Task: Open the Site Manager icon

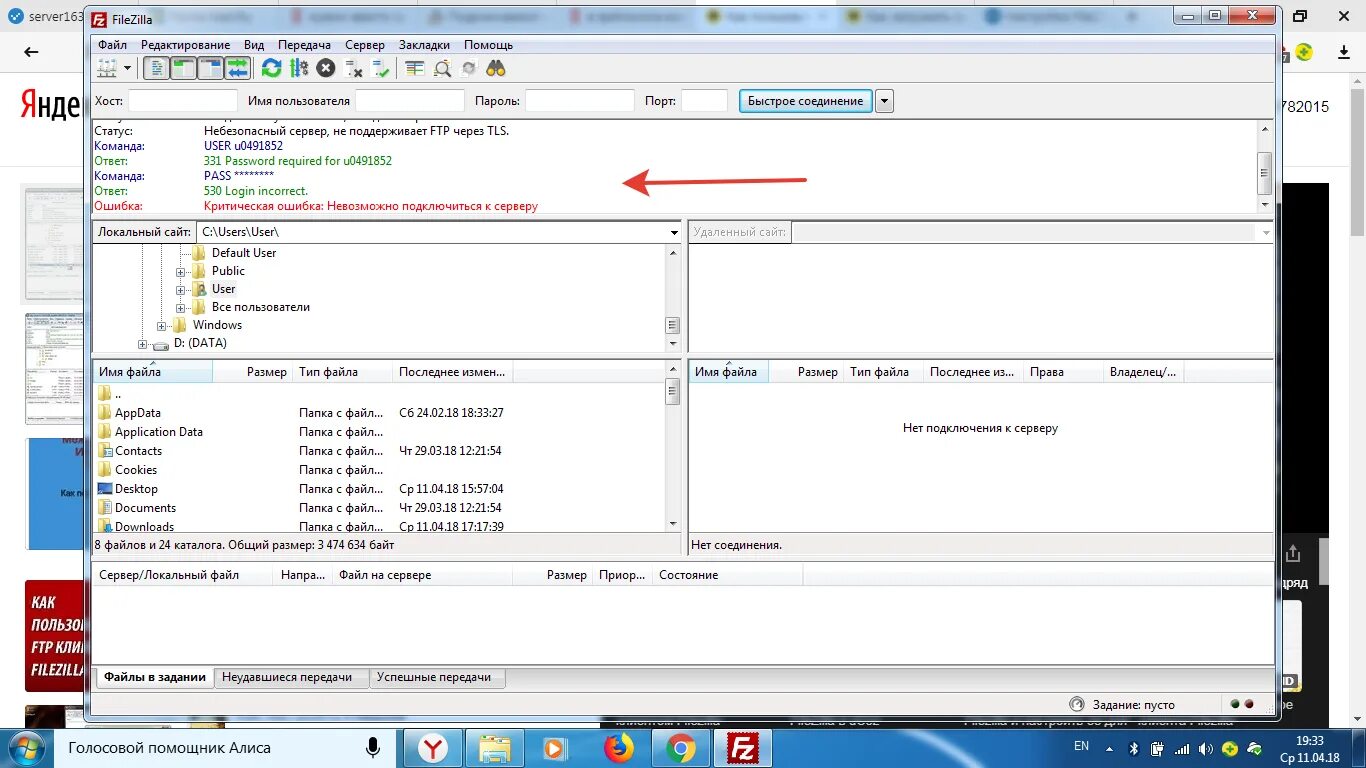Action: (x=106, y=68)
